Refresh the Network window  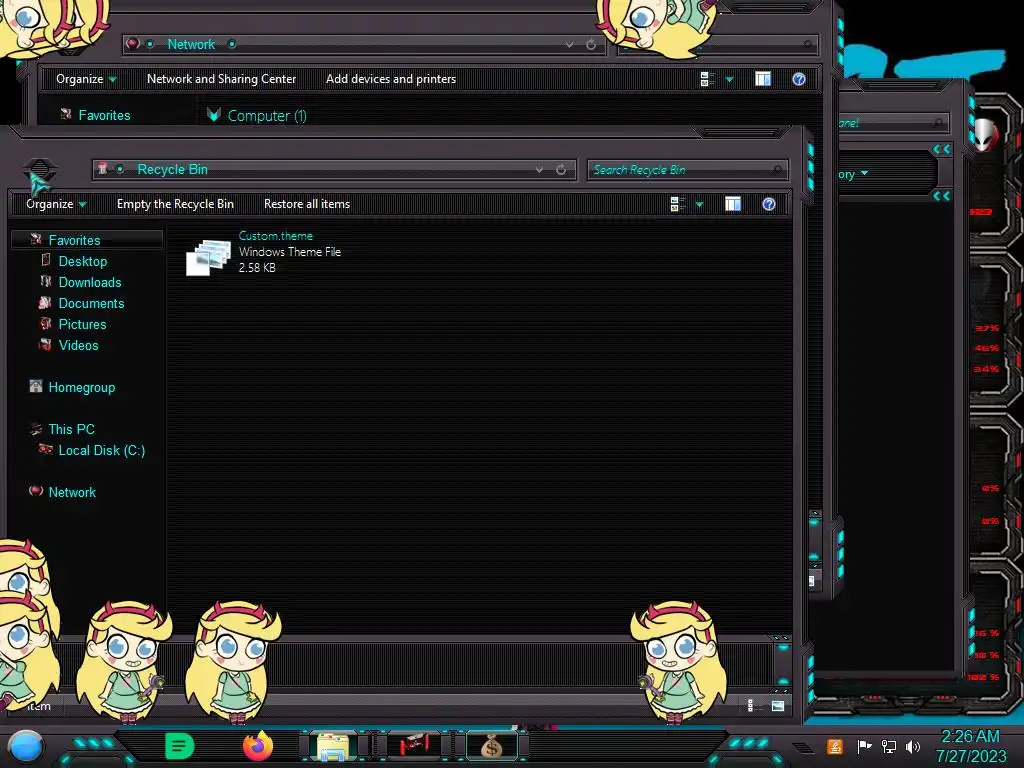(591, 44)
